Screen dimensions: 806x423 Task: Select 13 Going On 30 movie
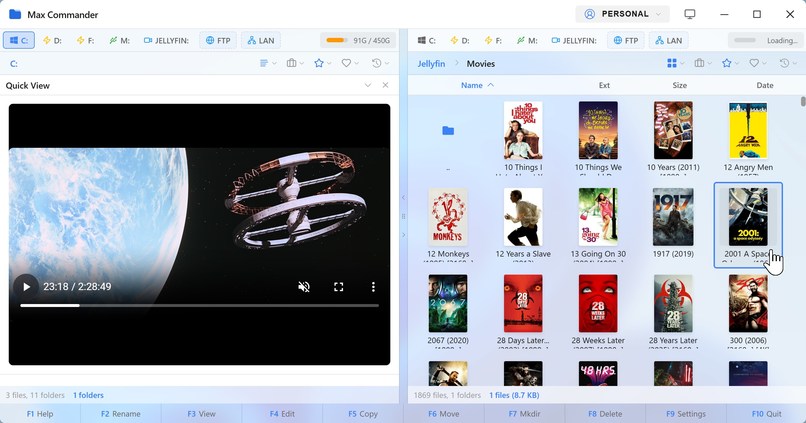coord(598,223)
